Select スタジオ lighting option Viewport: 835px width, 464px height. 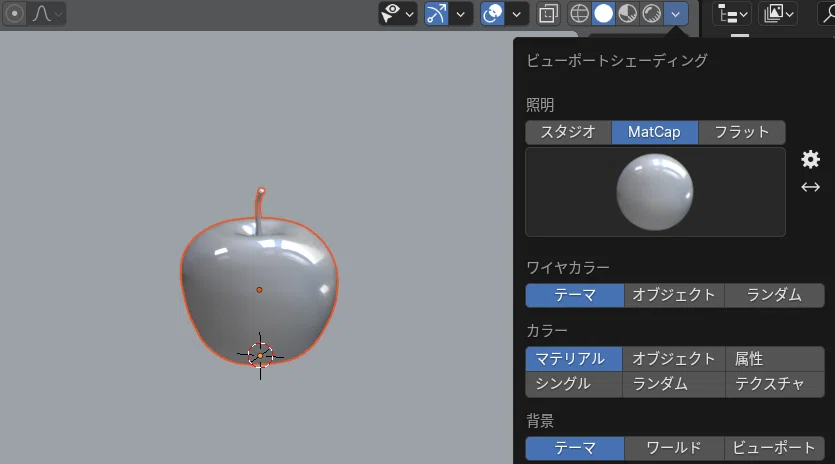[x=568, y=132]
